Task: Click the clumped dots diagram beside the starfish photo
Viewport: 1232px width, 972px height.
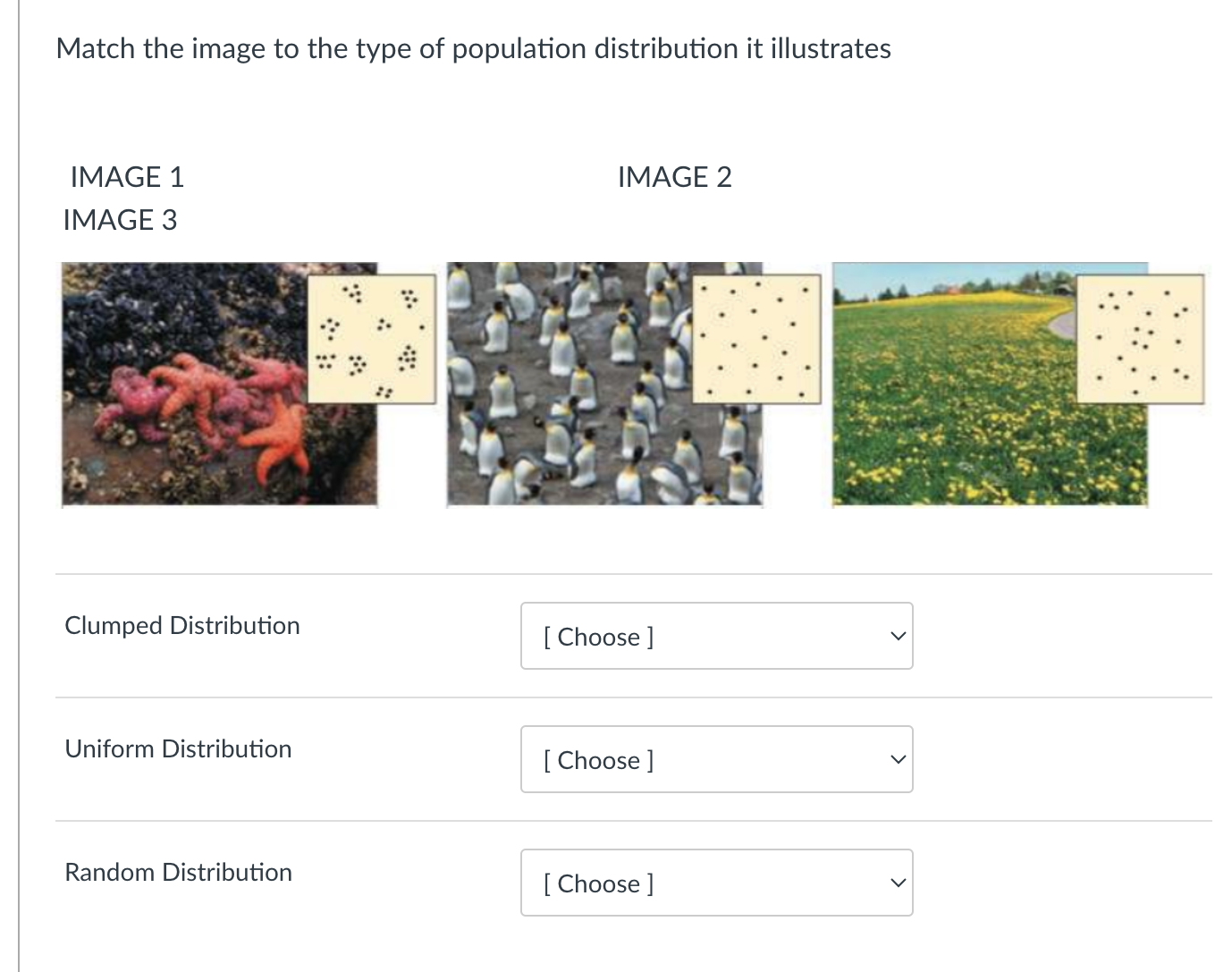Action: point(370,337)
